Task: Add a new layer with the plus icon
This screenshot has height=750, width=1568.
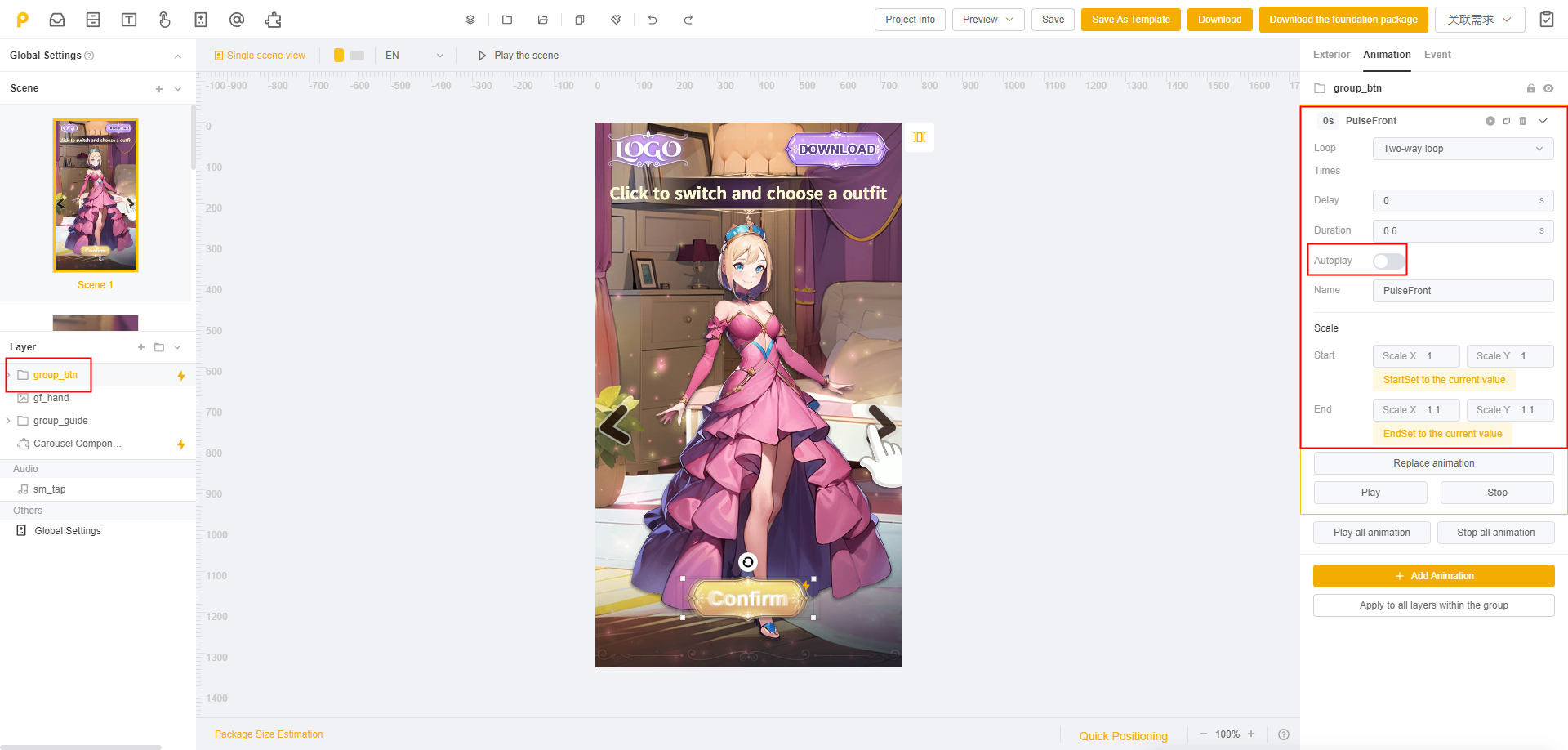Action: click(x=141, y=347)
